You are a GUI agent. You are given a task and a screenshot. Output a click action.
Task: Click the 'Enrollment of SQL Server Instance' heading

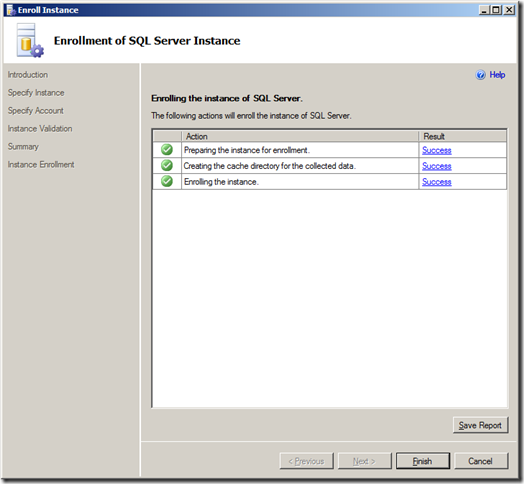click(147, 41)
